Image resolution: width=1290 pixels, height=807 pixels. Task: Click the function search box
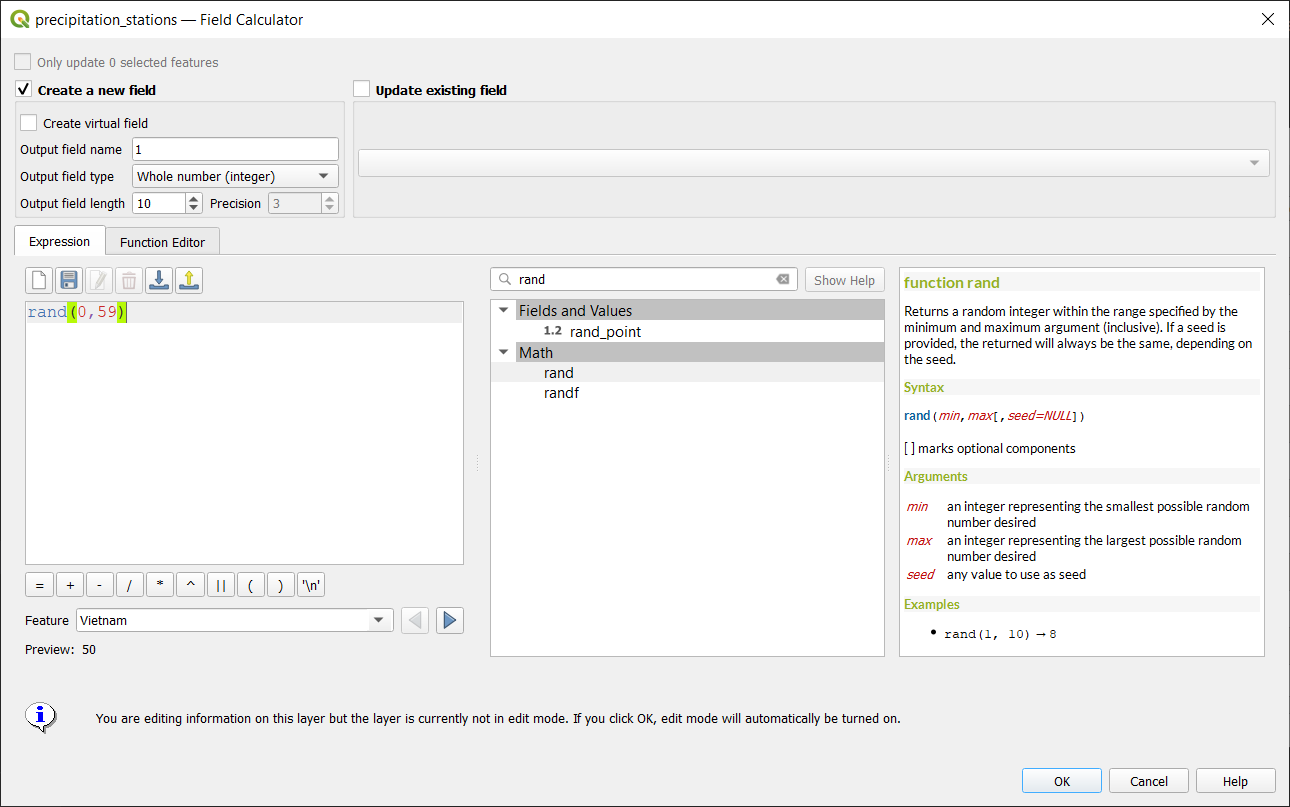pos(644,280)
